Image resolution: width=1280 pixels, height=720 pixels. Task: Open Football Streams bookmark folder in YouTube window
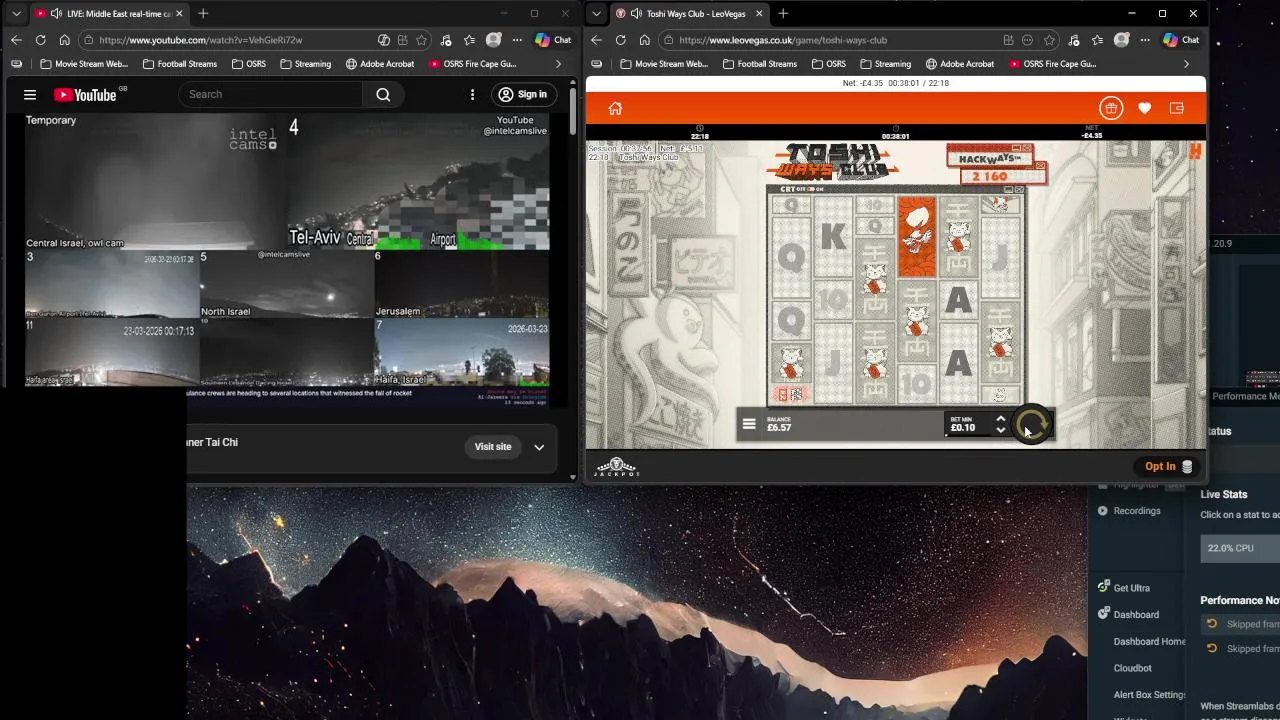179,64
